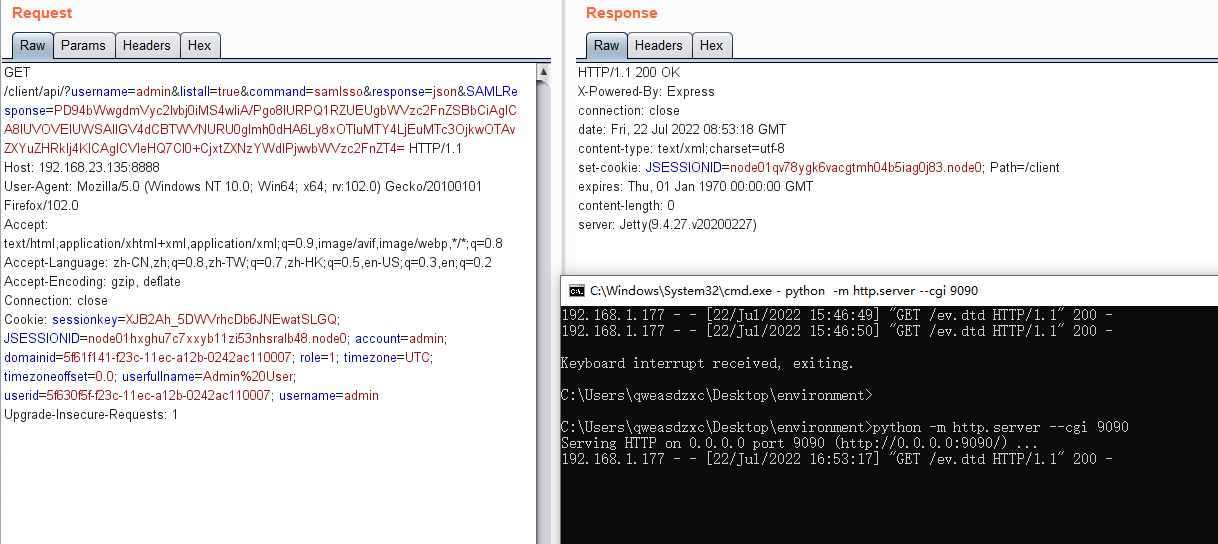Click the Connection: close request line
1218x544 pixels.
point(56,301)
